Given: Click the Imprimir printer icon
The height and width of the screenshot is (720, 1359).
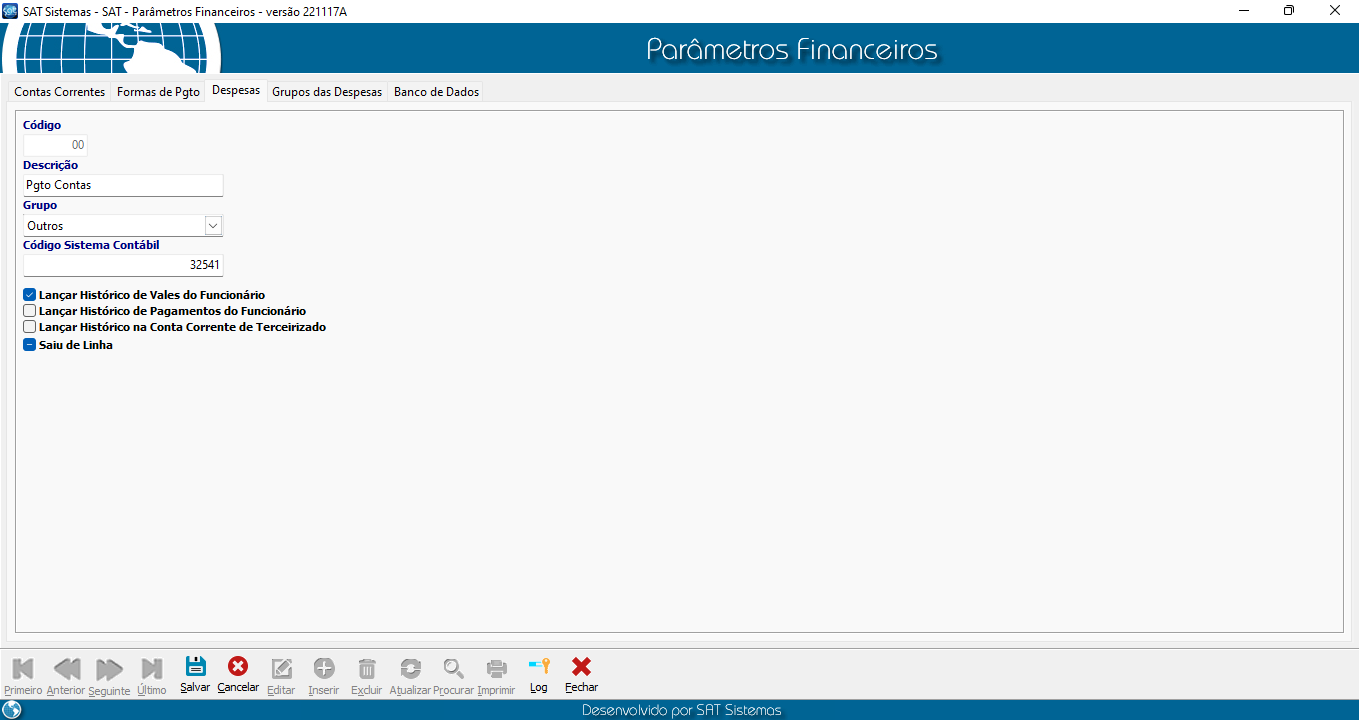Looking at the screenshot, I should [496, 669].
